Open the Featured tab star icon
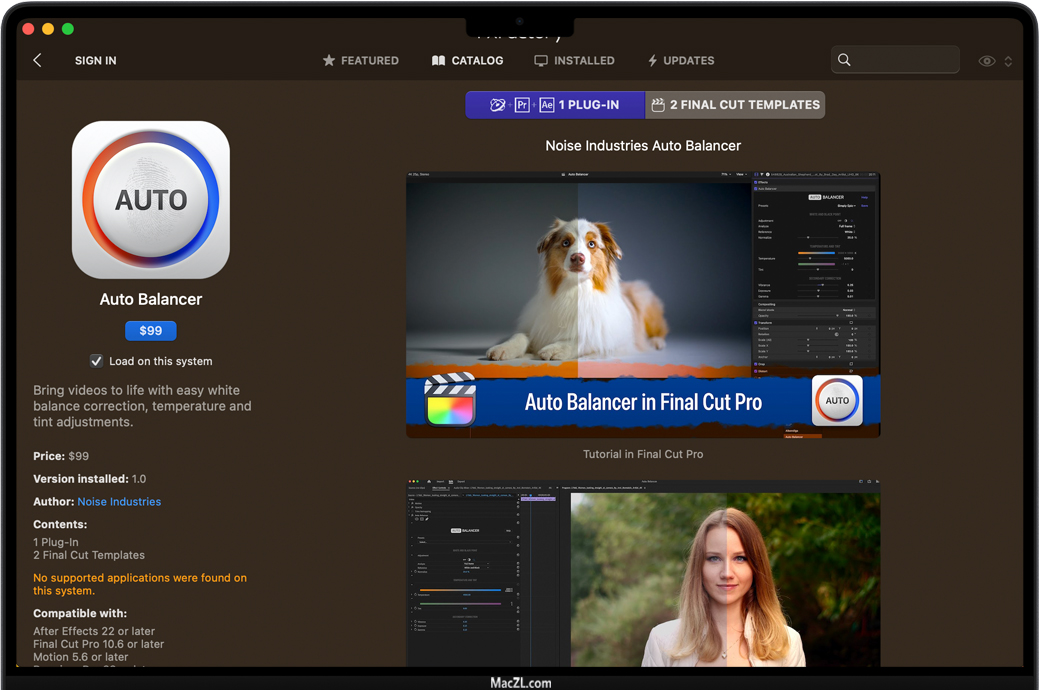This screenshot has height=690, width=1040. (x=328, y=61)
